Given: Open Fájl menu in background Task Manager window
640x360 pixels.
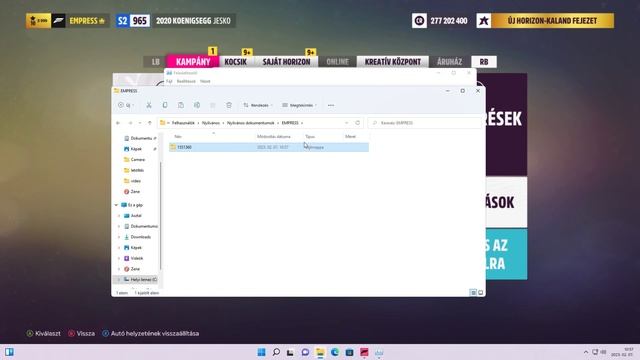Looking at the screenshot, I should pos(169,81).
